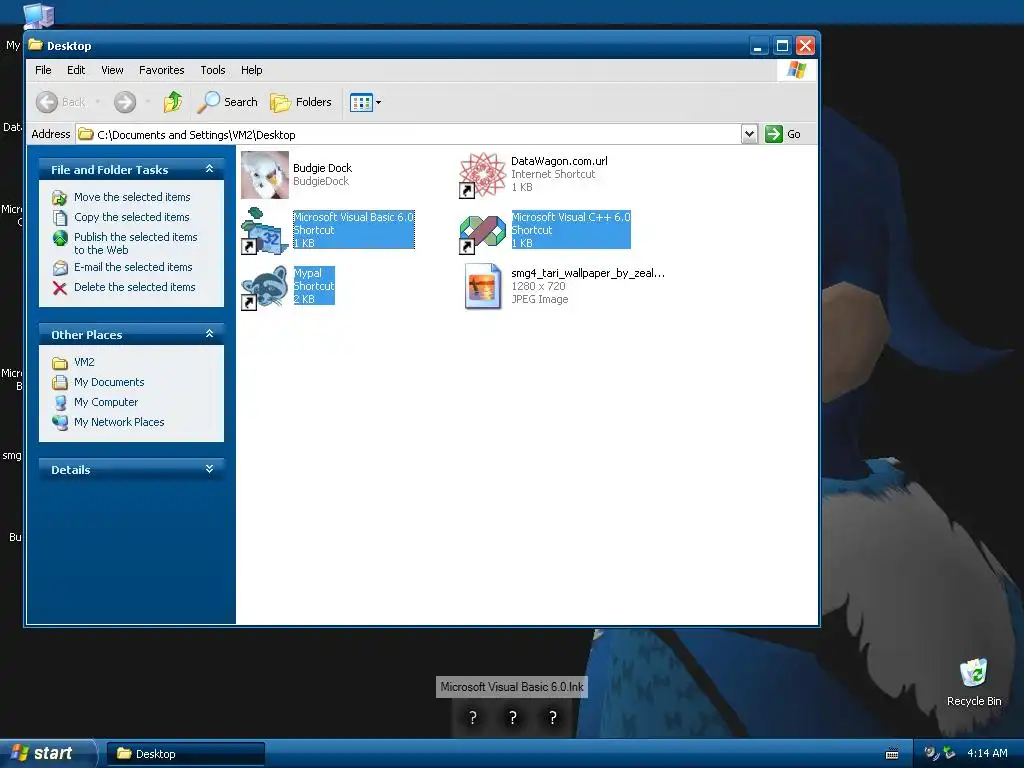This screenshot has width=1024, height=768.
Task: Click the Desktop taskbar button
Action: point(185,754)
